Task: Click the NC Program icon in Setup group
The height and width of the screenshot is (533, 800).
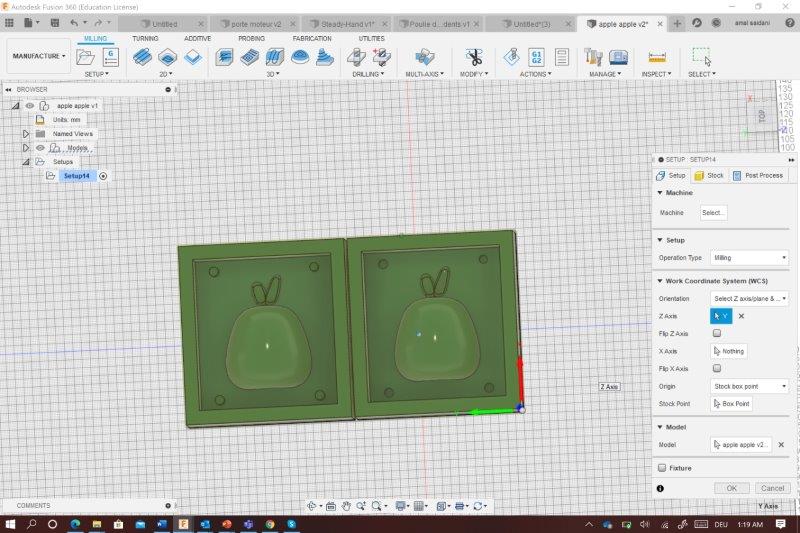Action: click(111, 57)
